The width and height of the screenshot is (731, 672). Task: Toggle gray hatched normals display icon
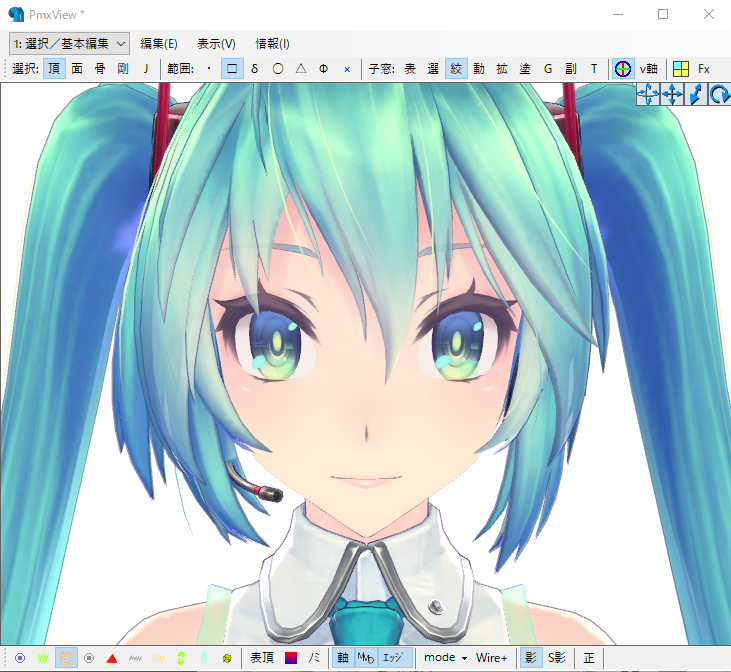(135, 658)
